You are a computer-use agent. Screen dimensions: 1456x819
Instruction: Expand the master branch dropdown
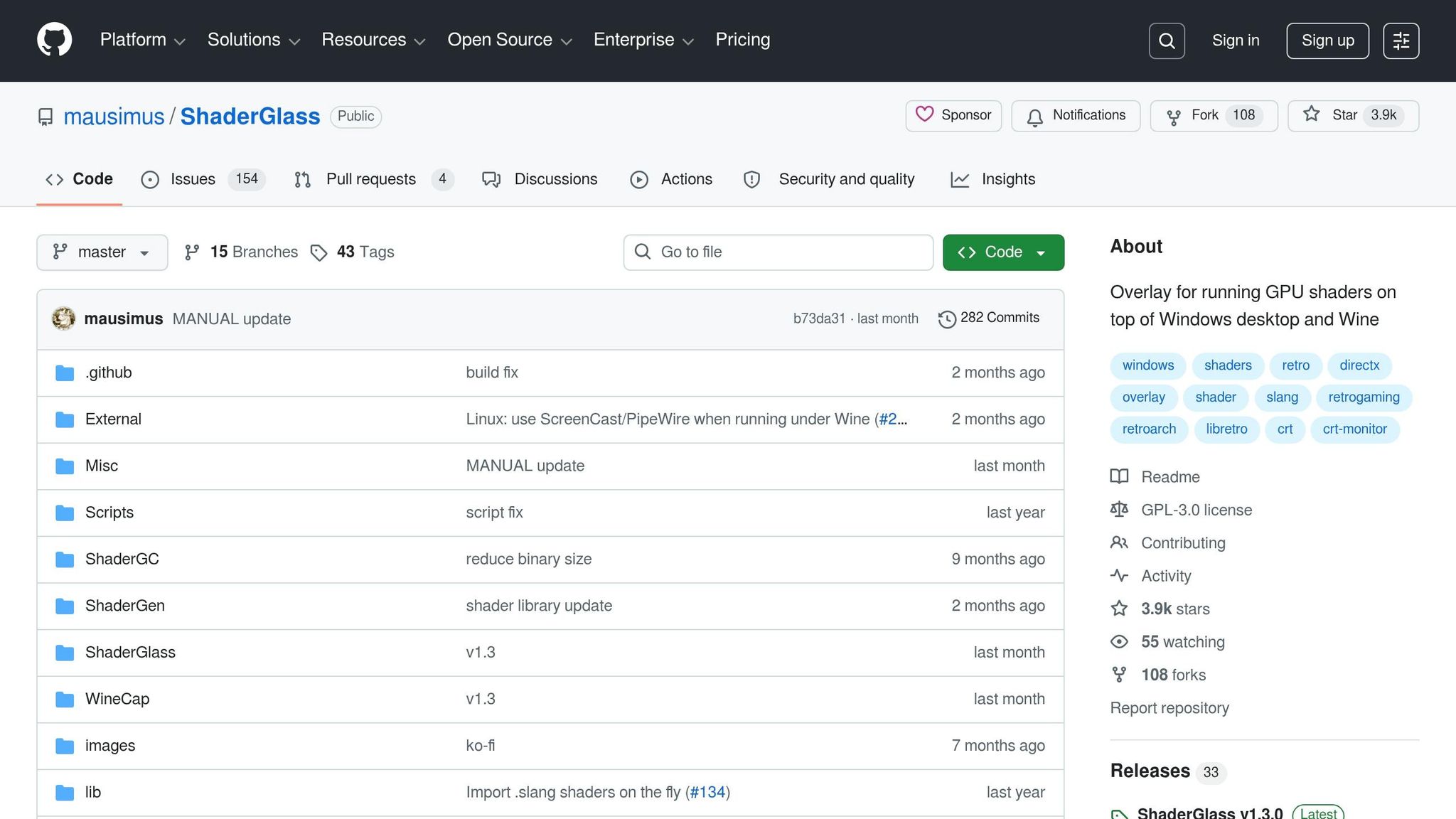[x=102, y=252]
